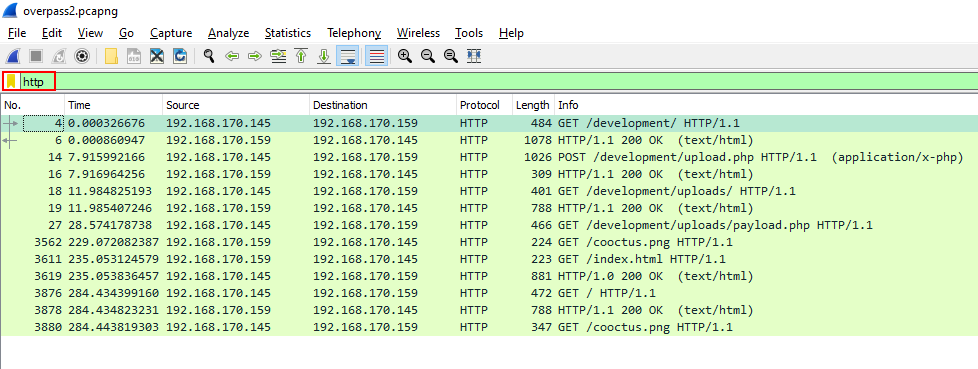Select packet 27 GET payload.php row
Image resolution: width=978 pixels, height=369 pixels.
(489, 225)
